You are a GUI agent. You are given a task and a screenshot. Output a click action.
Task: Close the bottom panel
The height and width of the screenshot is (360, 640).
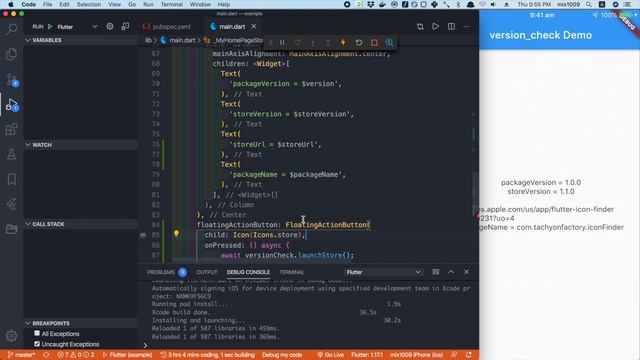(467, 272)
